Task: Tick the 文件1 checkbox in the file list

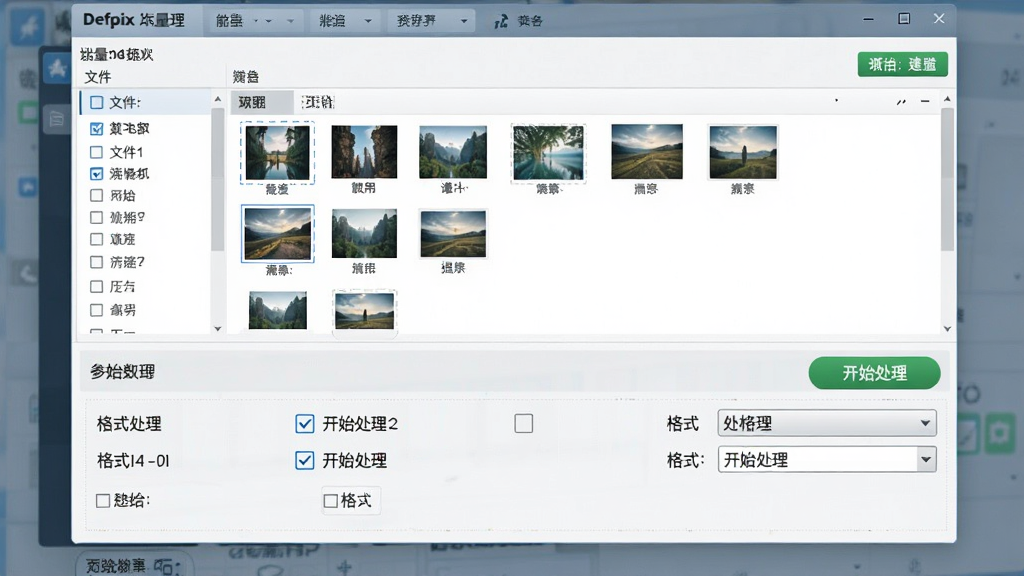Action: pos(97,152)
